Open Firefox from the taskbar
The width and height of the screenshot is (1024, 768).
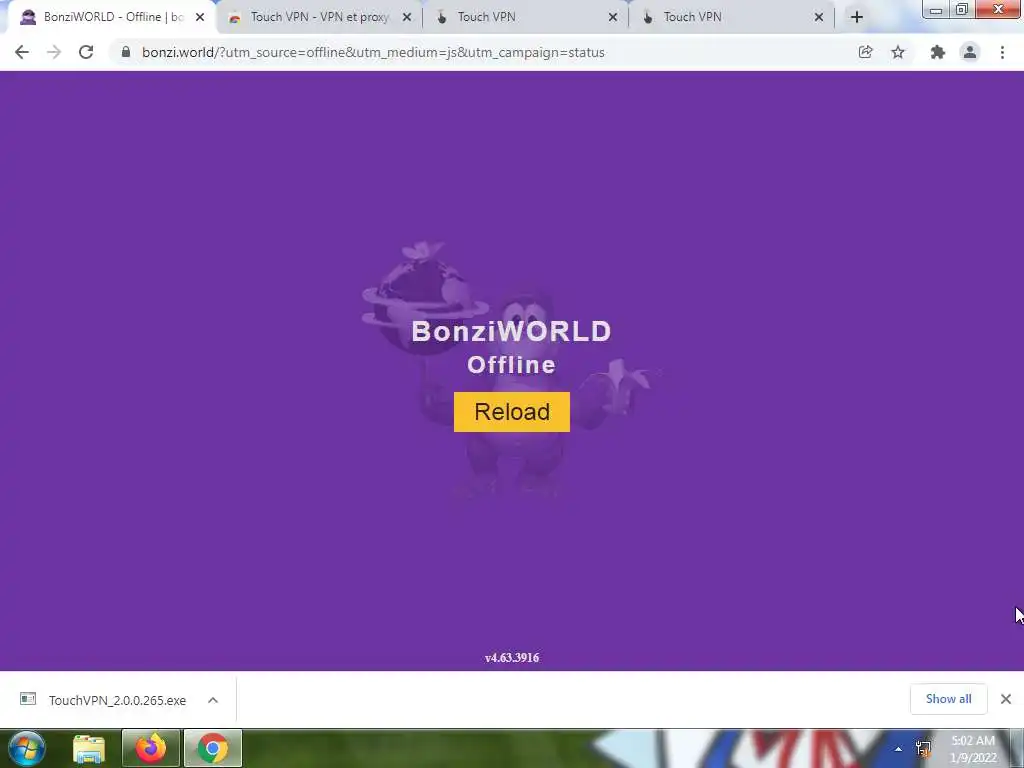click(151, 748)
